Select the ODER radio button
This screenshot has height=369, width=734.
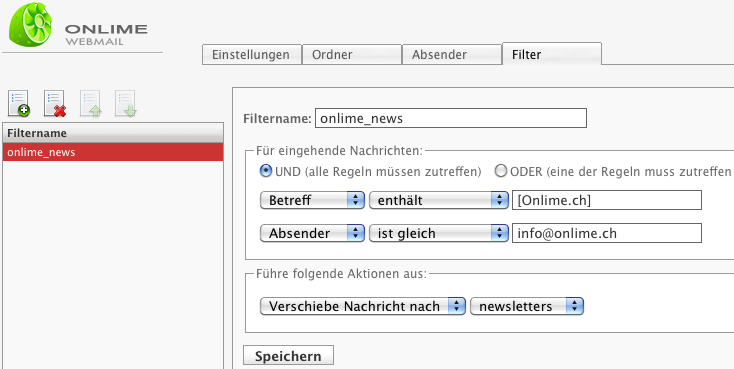coord(501,171)
